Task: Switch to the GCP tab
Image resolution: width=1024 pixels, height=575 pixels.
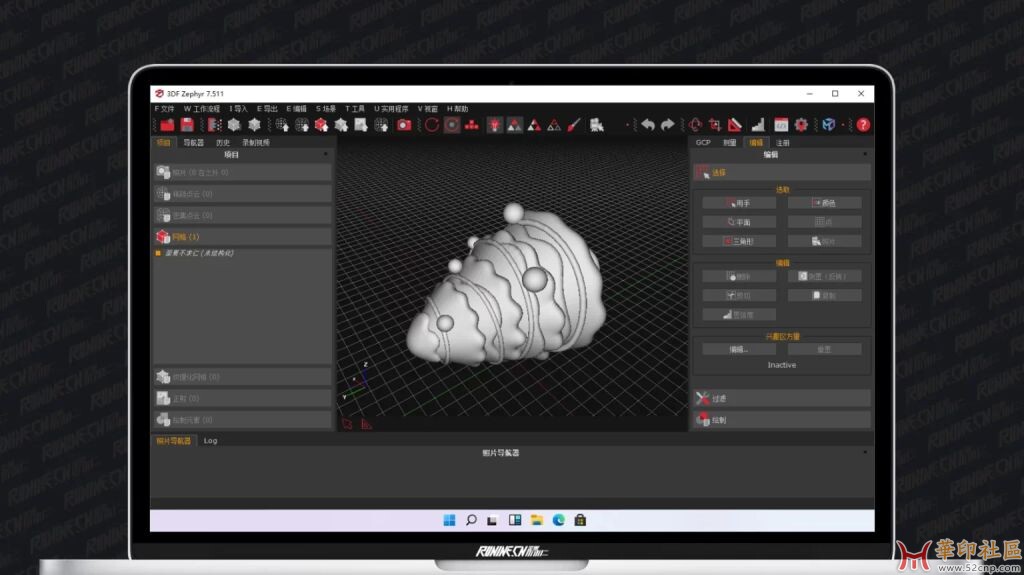Action: click(x=703, y=142)
